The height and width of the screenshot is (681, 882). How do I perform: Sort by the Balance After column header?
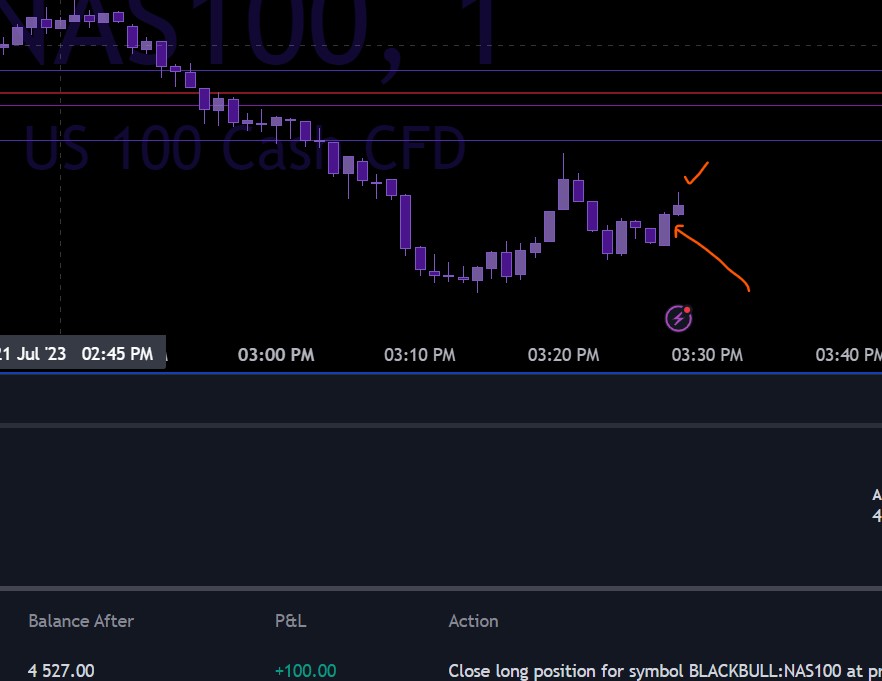click(81, 621)
